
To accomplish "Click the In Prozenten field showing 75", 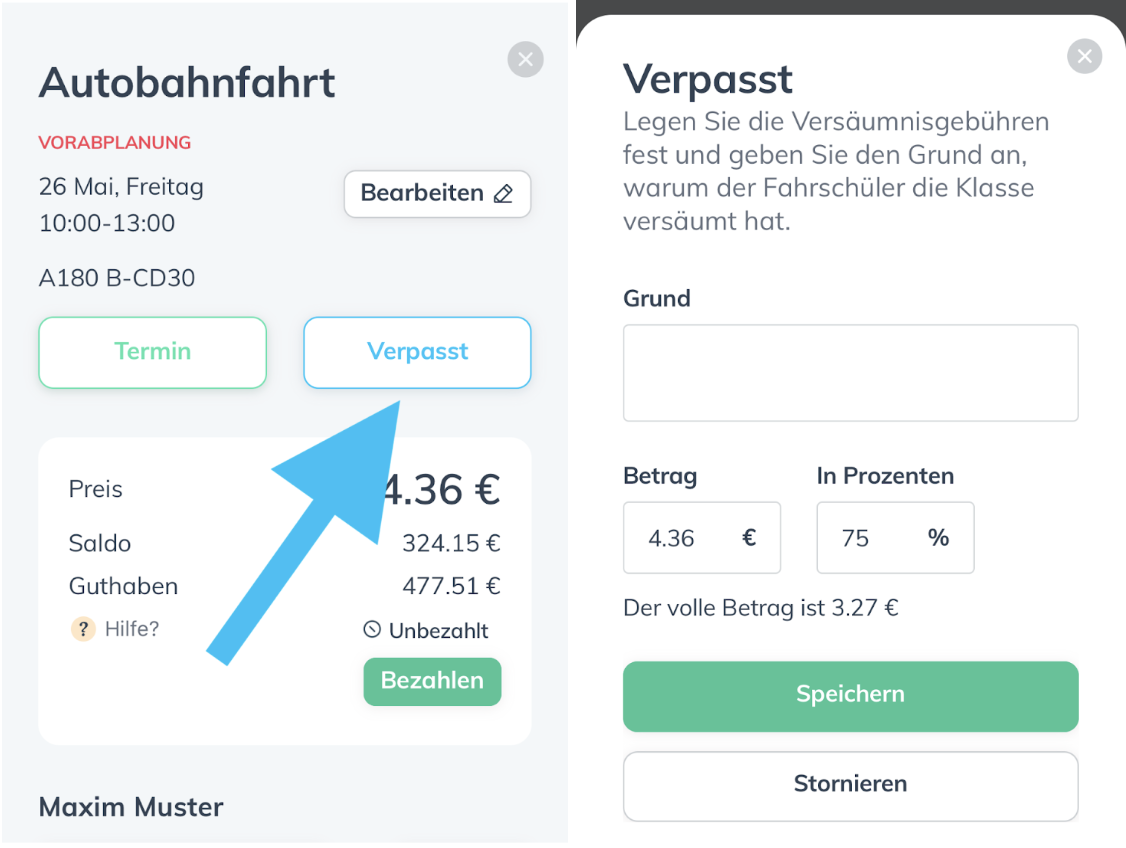I will pyautogui.click(x=895, y=538).
